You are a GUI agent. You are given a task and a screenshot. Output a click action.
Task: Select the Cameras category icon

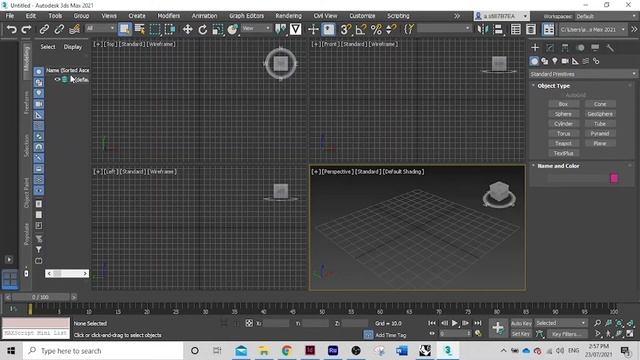point(565,61)
